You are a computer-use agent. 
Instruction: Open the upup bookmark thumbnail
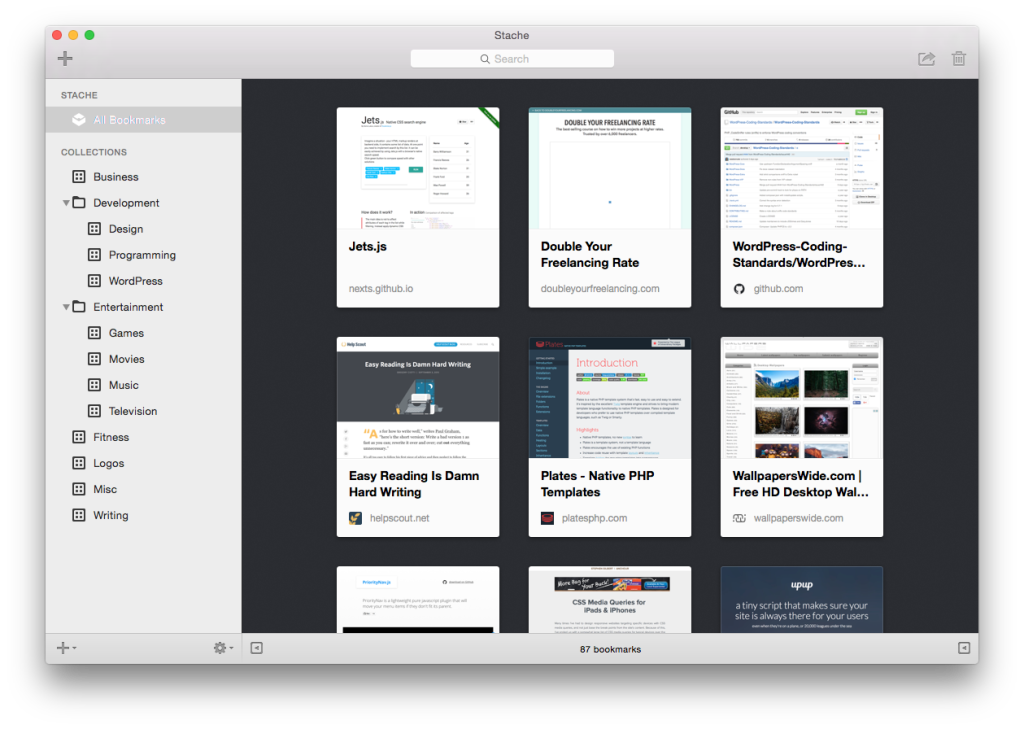tap(802, 600)
